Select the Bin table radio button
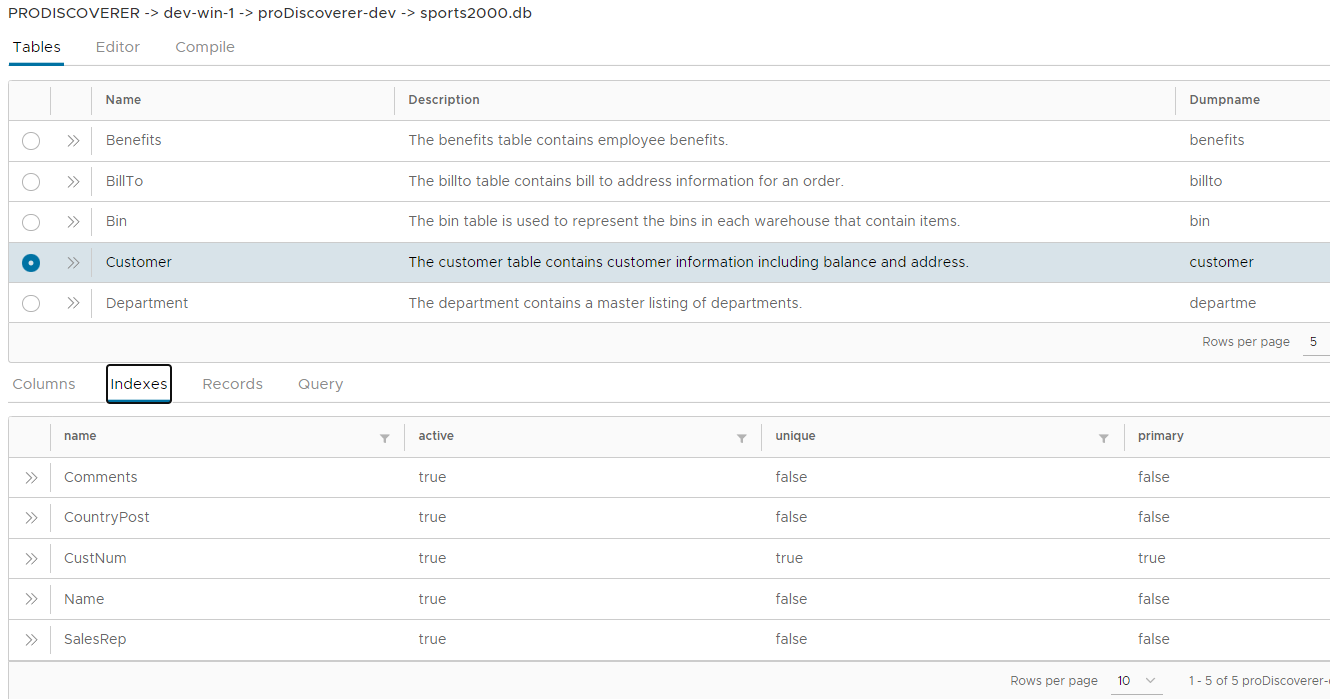This screenshot has width=1330, height=699. click(x=30, y=221)
